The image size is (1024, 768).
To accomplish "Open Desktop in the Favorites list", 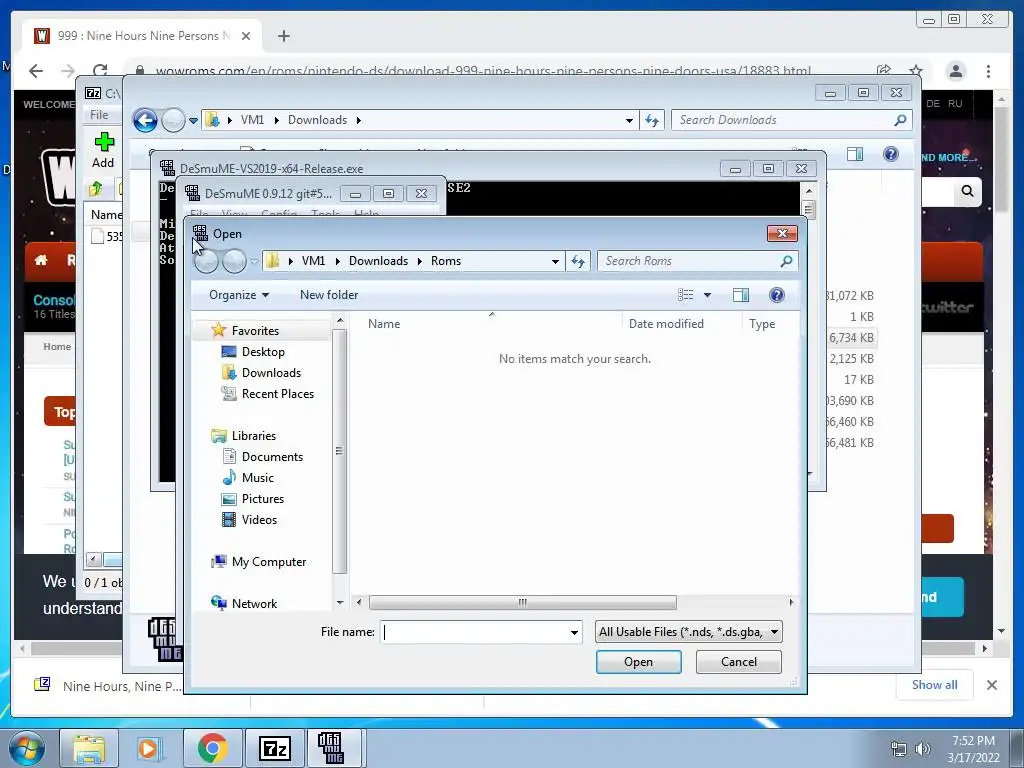I will coord(263,351).
